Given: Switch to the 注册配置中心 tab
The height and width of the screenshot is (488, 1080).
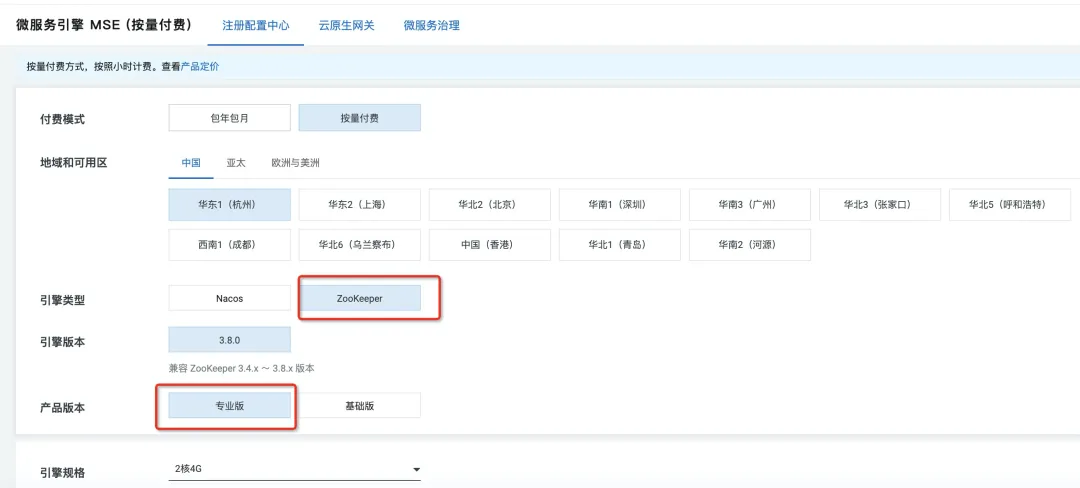Looking at the screenshot, I should pyautogui.click(x=256, y=25).
